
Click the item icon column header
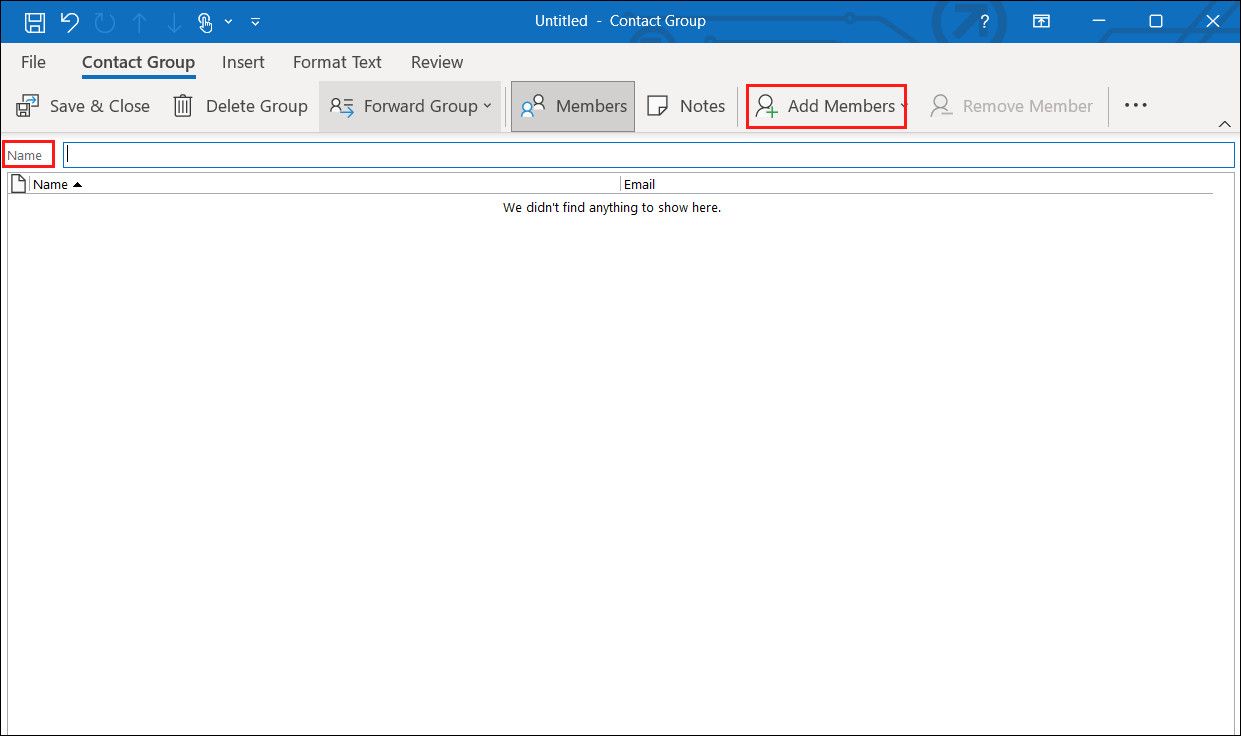18,184
